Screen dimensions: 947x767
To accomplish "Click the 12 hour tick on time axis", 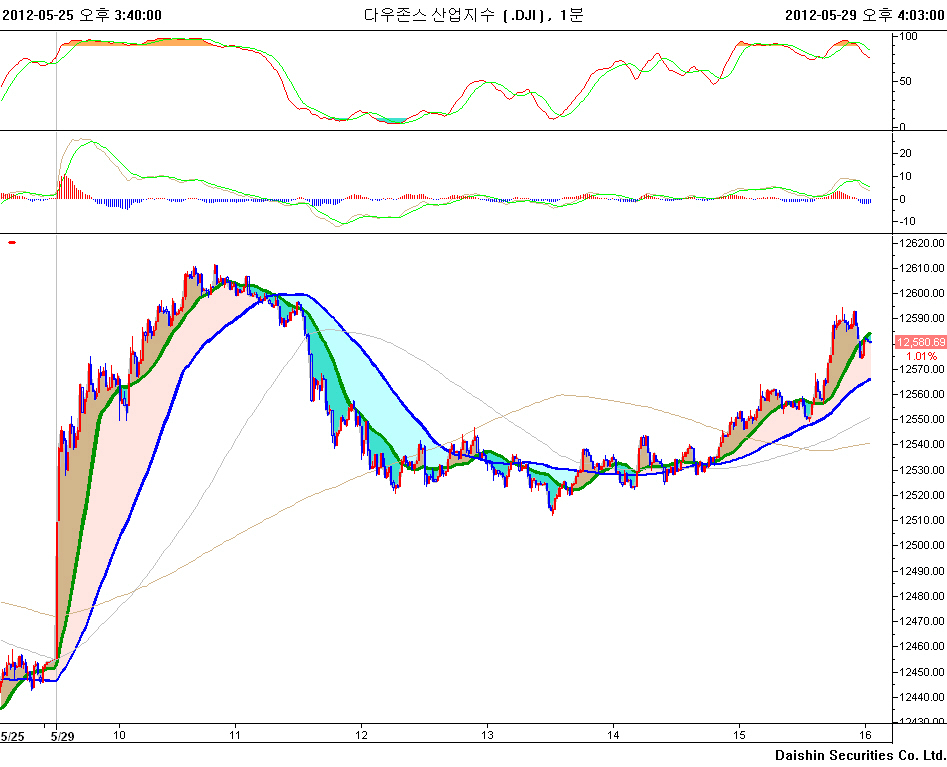I will (x=361, y=736).
